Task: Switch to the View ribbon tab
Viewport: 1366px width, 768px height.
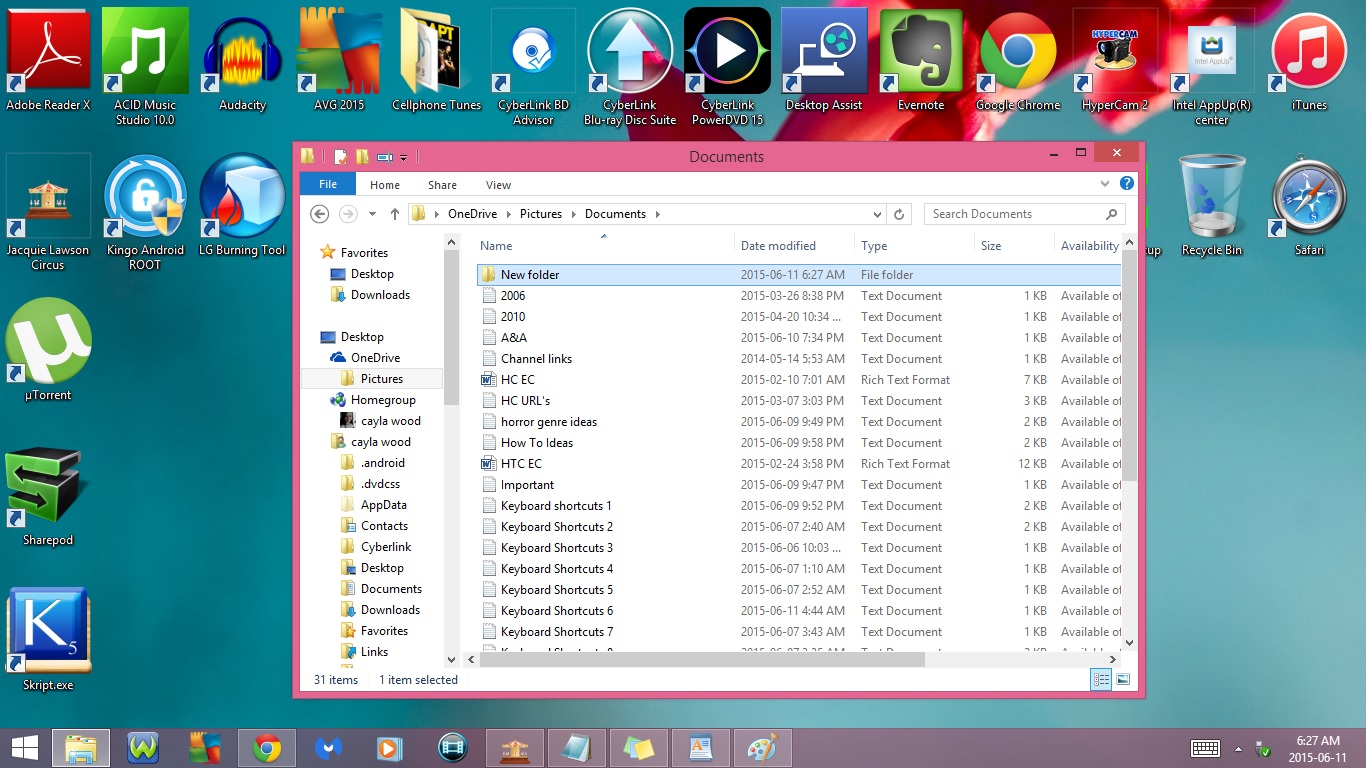Action: point(498,185)
